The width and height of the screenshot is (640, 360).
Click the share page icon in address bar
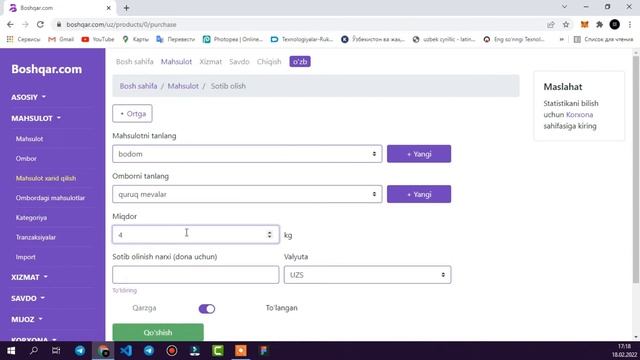coord(551,24)
